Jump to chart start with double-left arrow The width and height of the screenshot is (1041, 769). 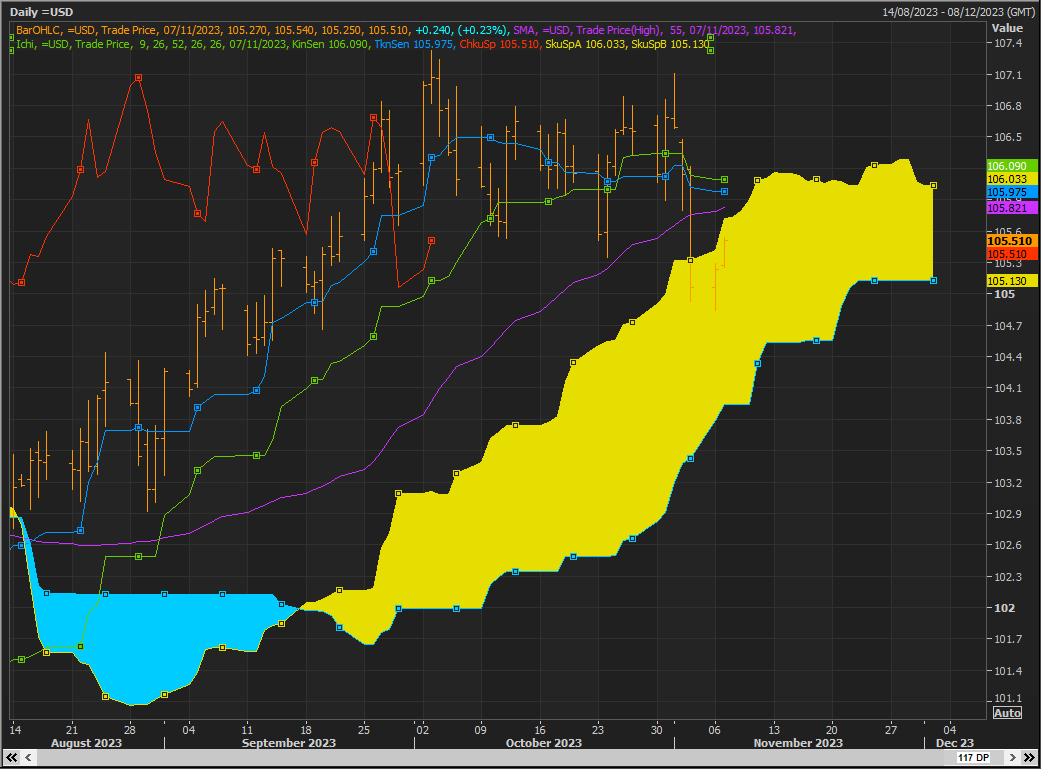12,757
